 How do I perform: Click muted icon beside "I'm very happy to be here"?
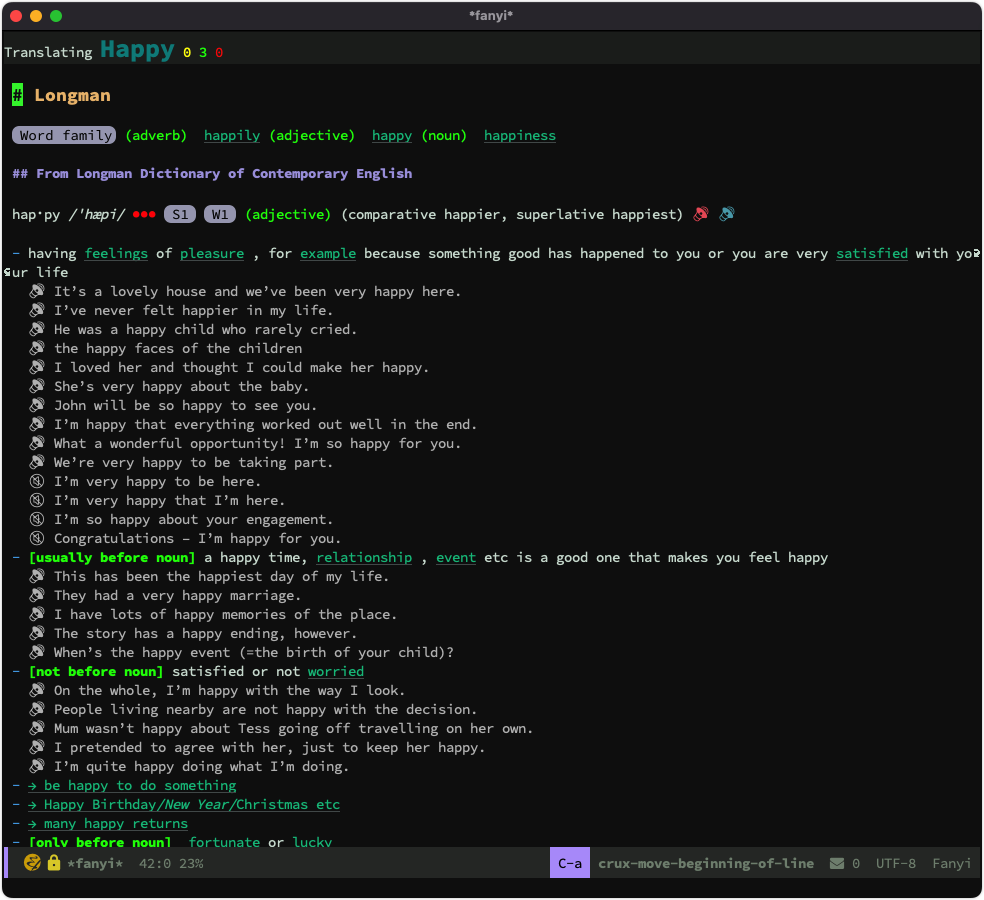37,481
